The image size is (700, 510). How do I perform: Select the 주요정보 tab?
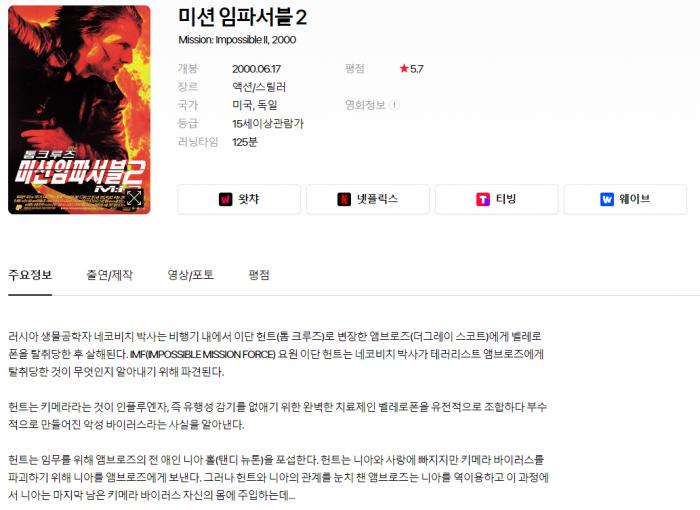[x=30, y=275]
